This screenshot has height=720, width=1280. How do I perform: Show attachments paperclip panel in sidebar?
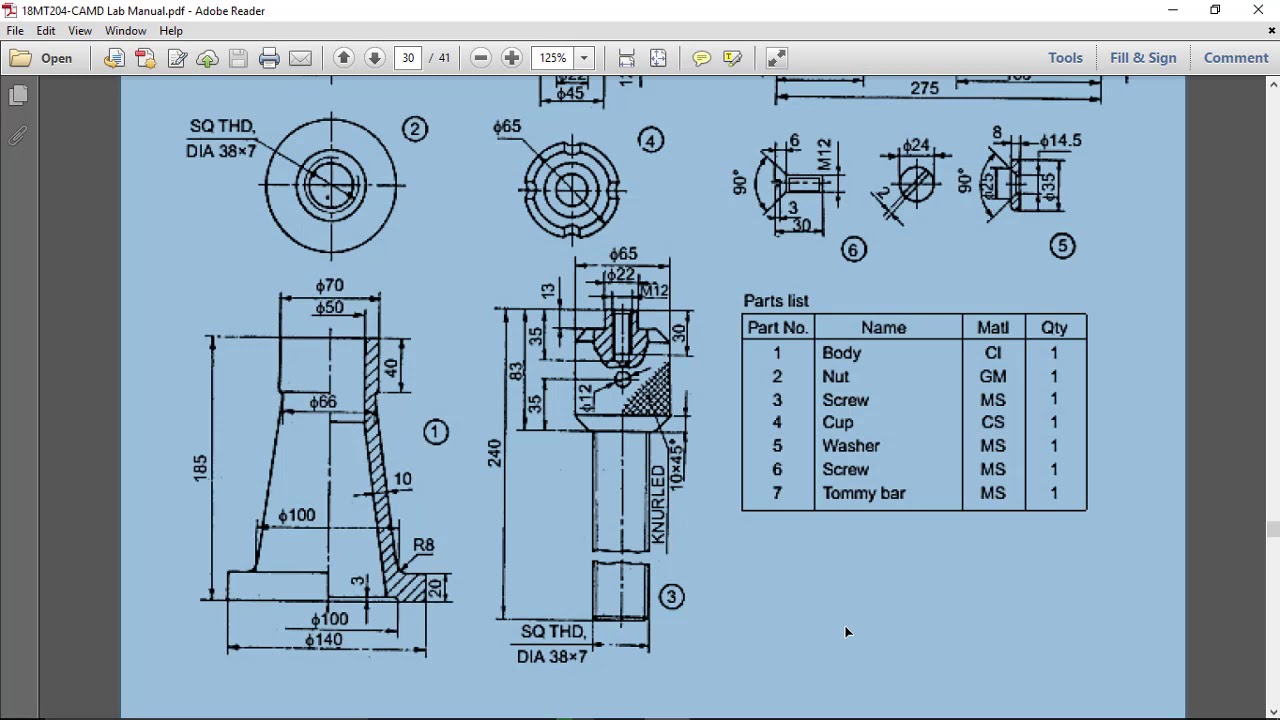click(18, 136)
